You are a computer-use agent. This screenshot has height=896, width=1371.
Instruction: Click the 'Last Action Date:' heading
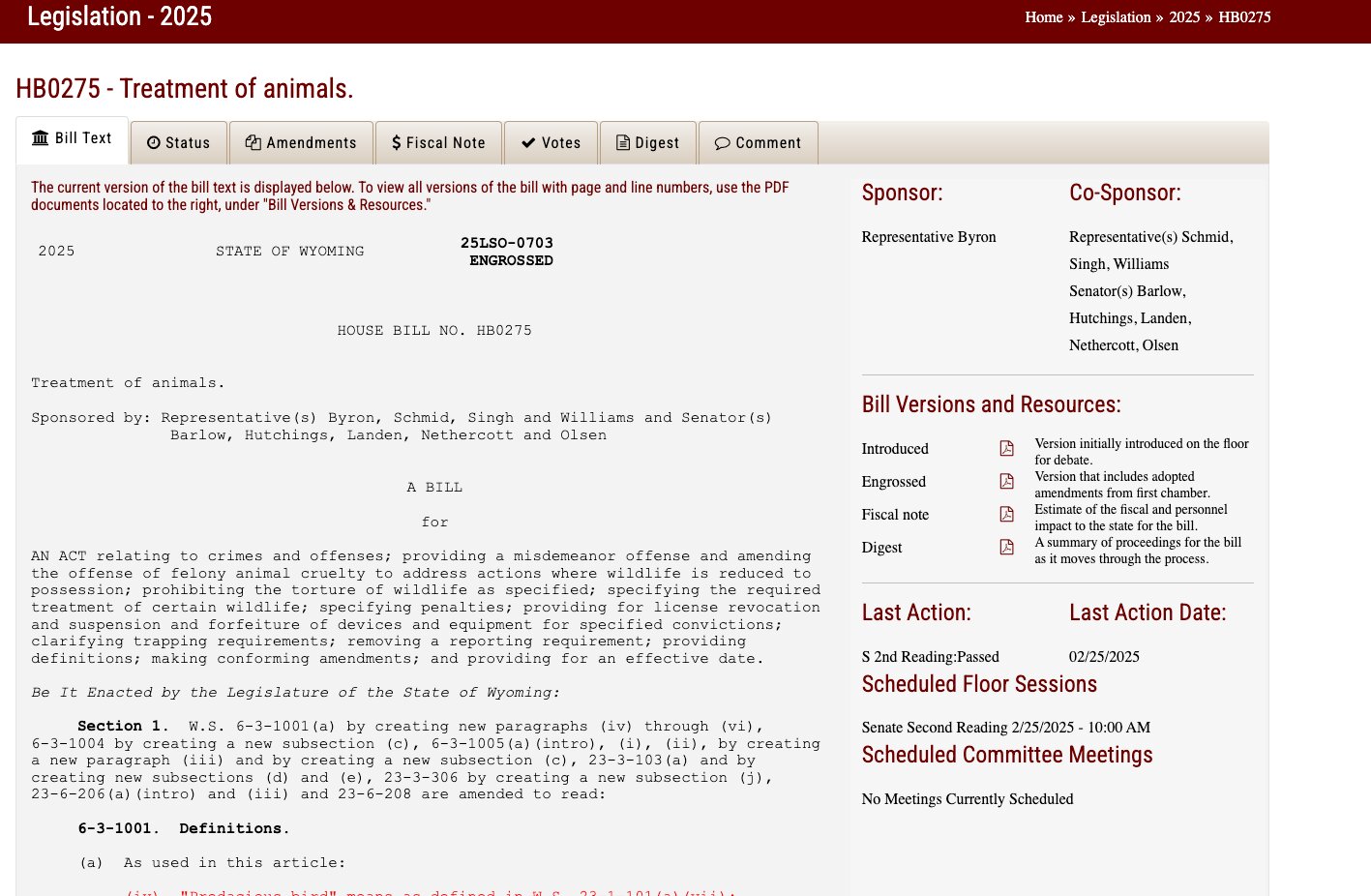(1147, 612)
